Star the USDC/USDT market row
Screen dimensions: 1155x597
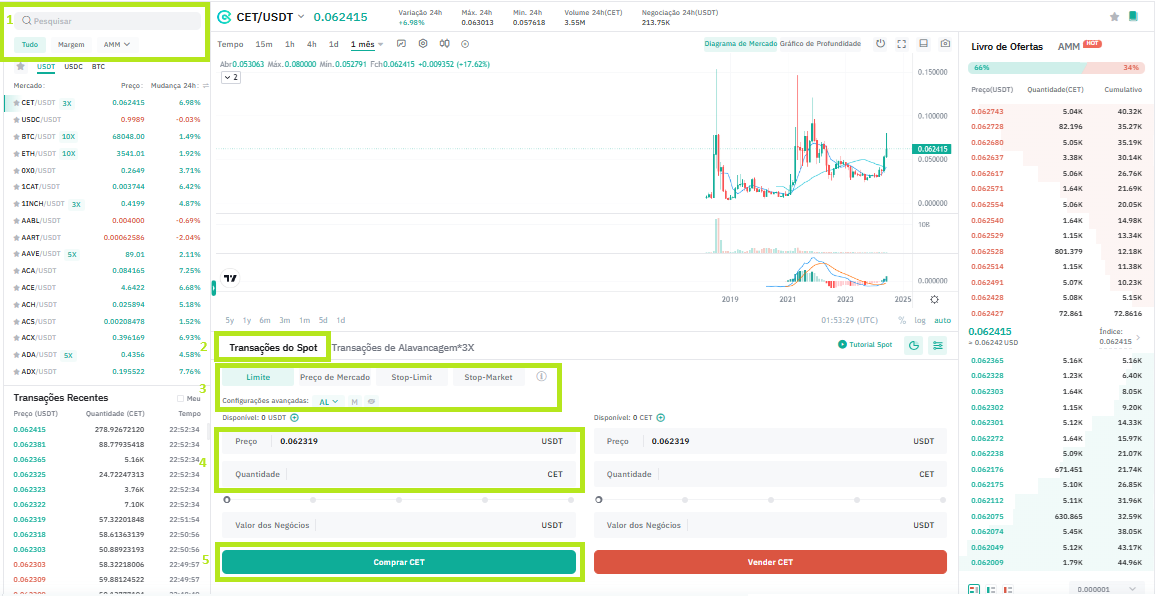tap(16, 119)
